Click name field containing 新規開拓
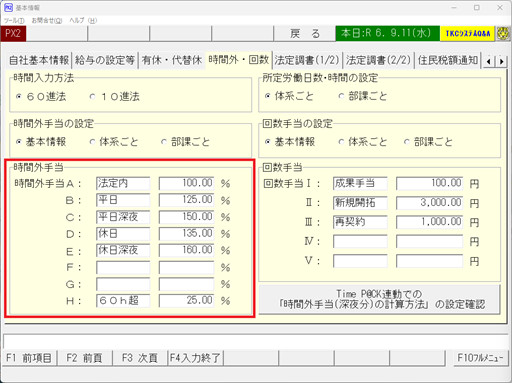 pyautogui.click(x=360, y=203)
